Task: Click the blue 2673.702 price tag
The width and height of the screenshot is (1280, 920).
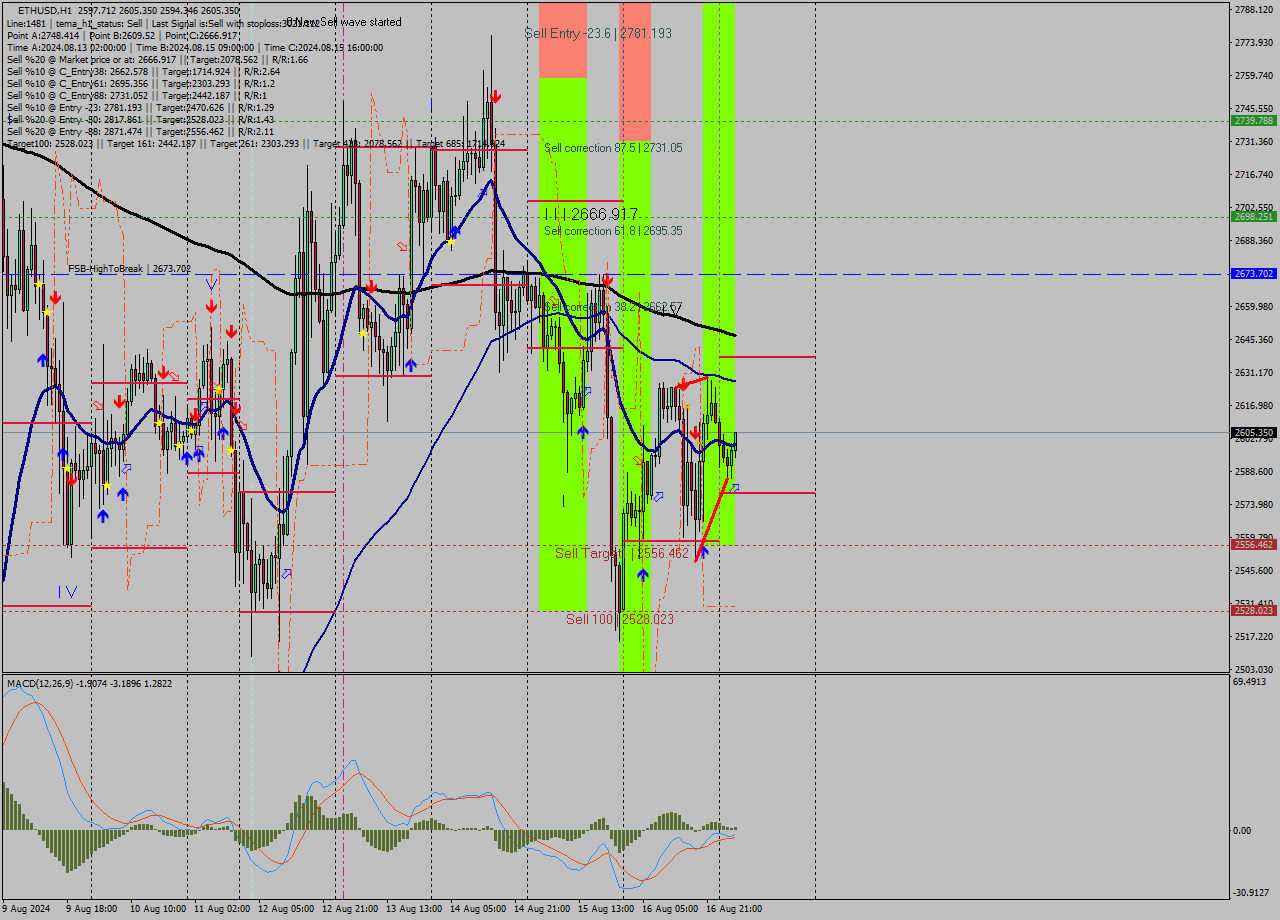Action: tap(1253, 273)
